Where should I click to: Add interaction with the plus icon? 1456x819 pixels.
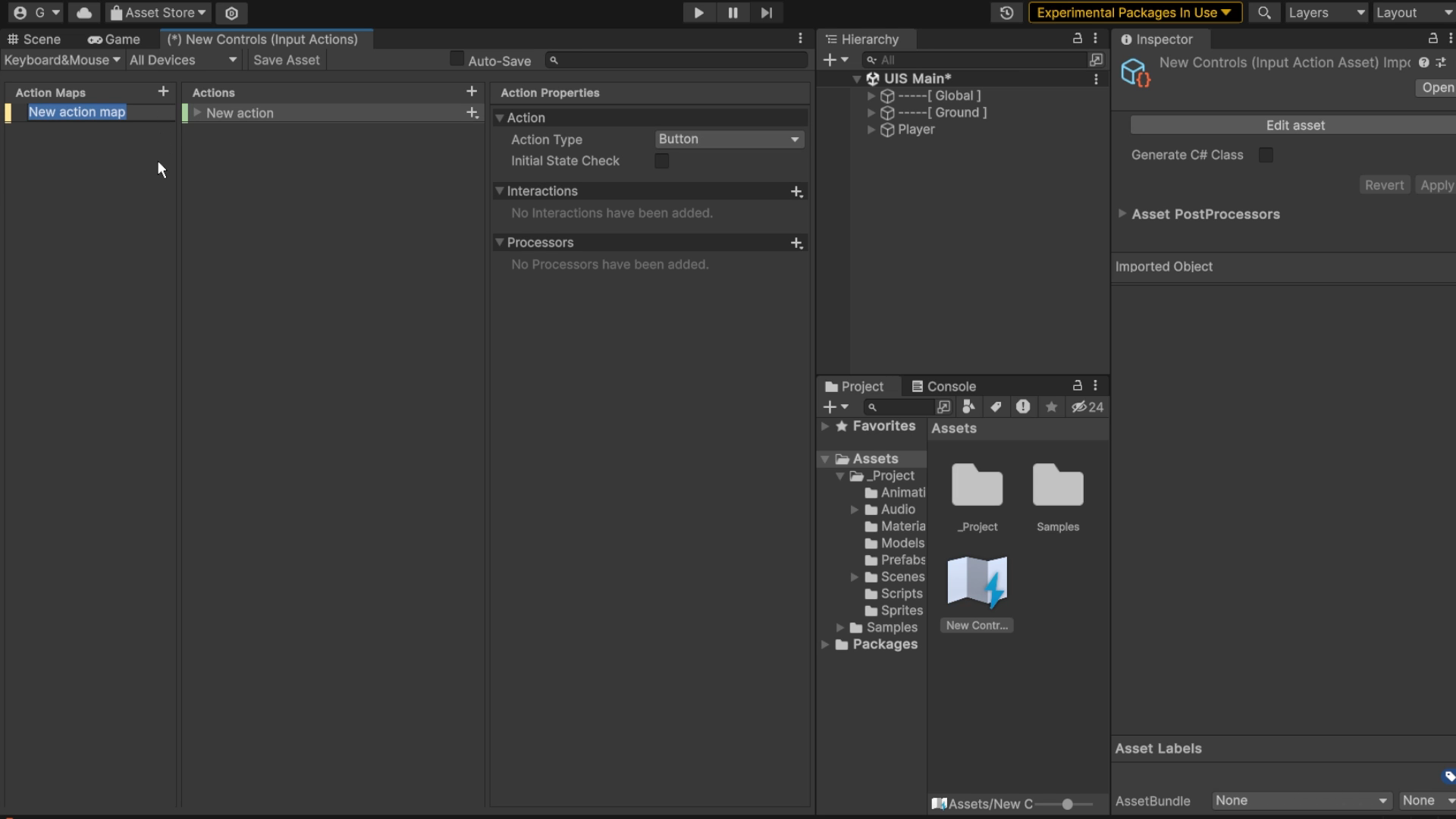796,192
